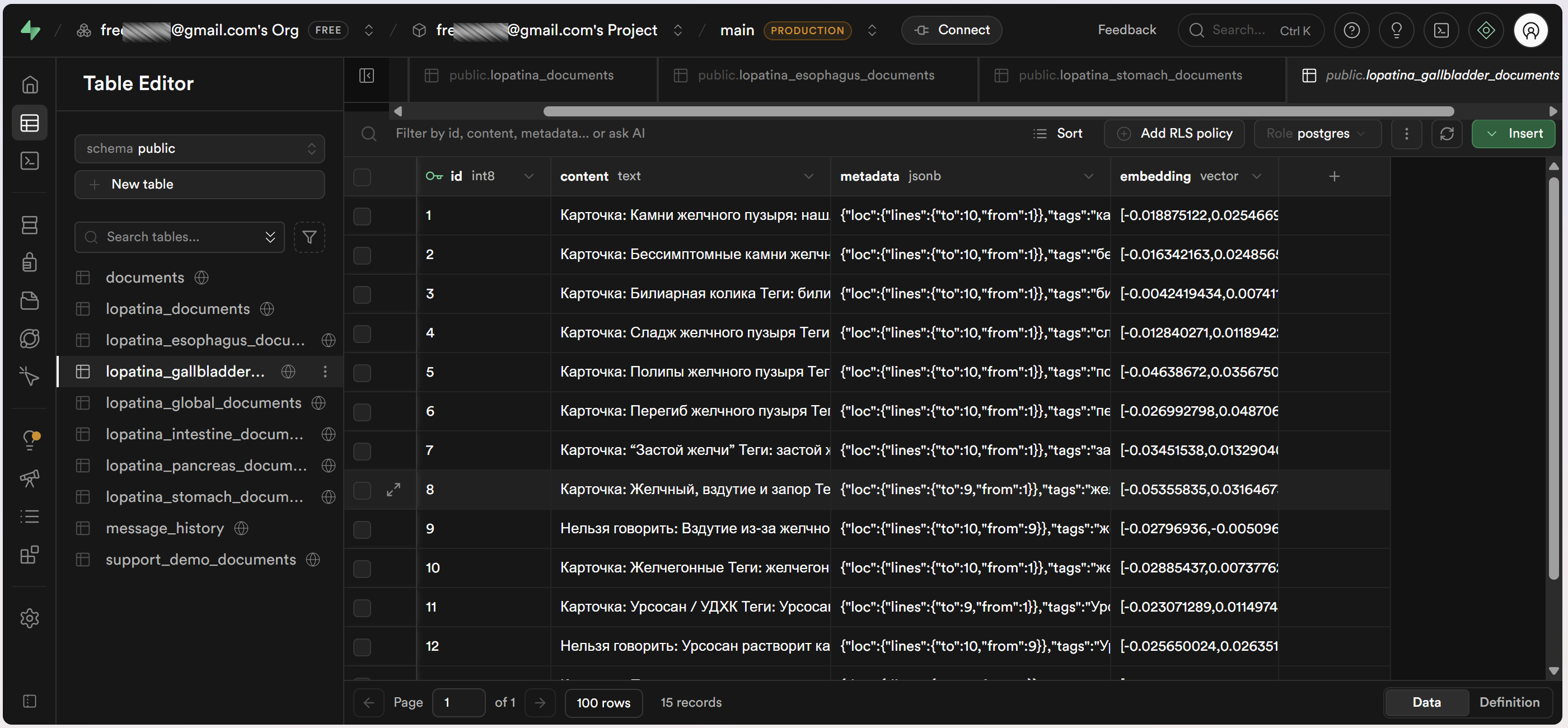Open the Feedback link
This screenshot has width=1568, height=728.
tap(1127, 30)
